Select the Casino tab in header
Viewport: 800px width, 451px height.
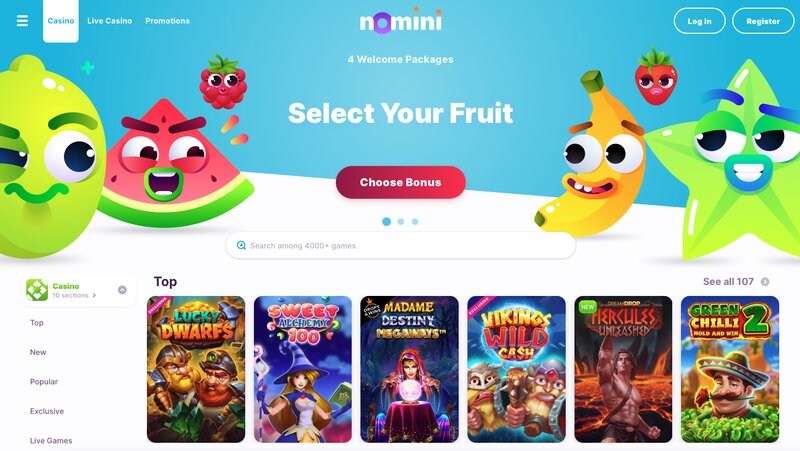[x=61, y=21]
